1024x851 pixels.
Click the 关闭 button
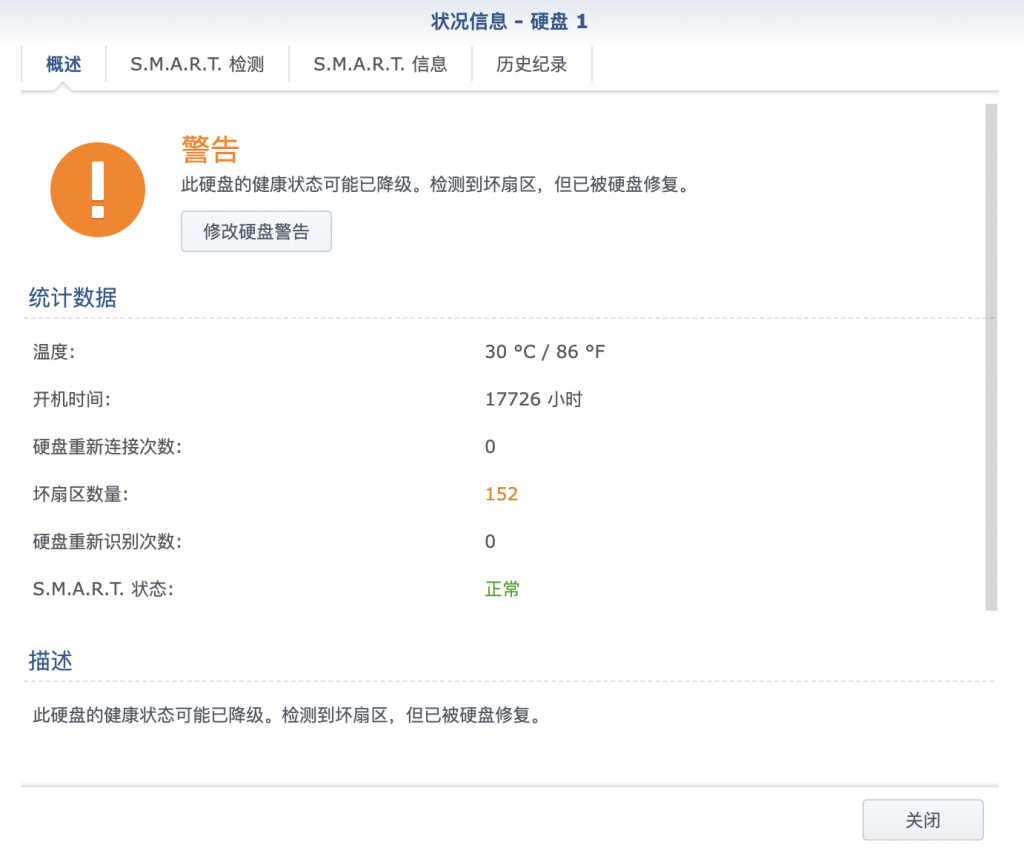click(922, 820)
